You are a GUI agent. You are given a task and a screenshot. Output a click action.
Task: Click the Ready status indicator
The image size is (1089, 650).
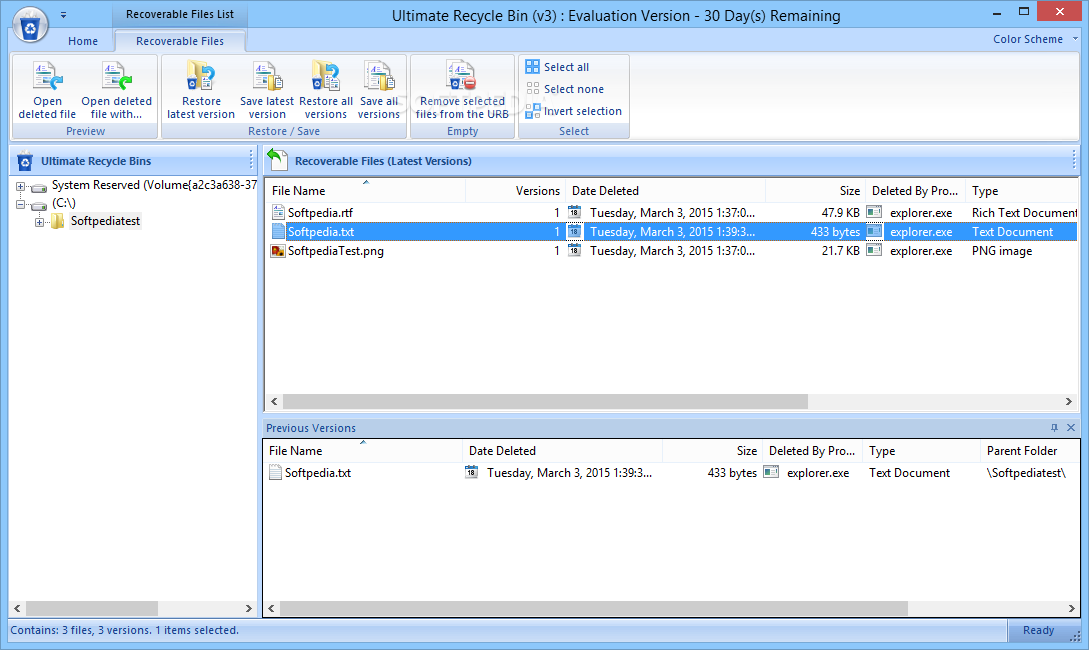(x=1038, y=630)
